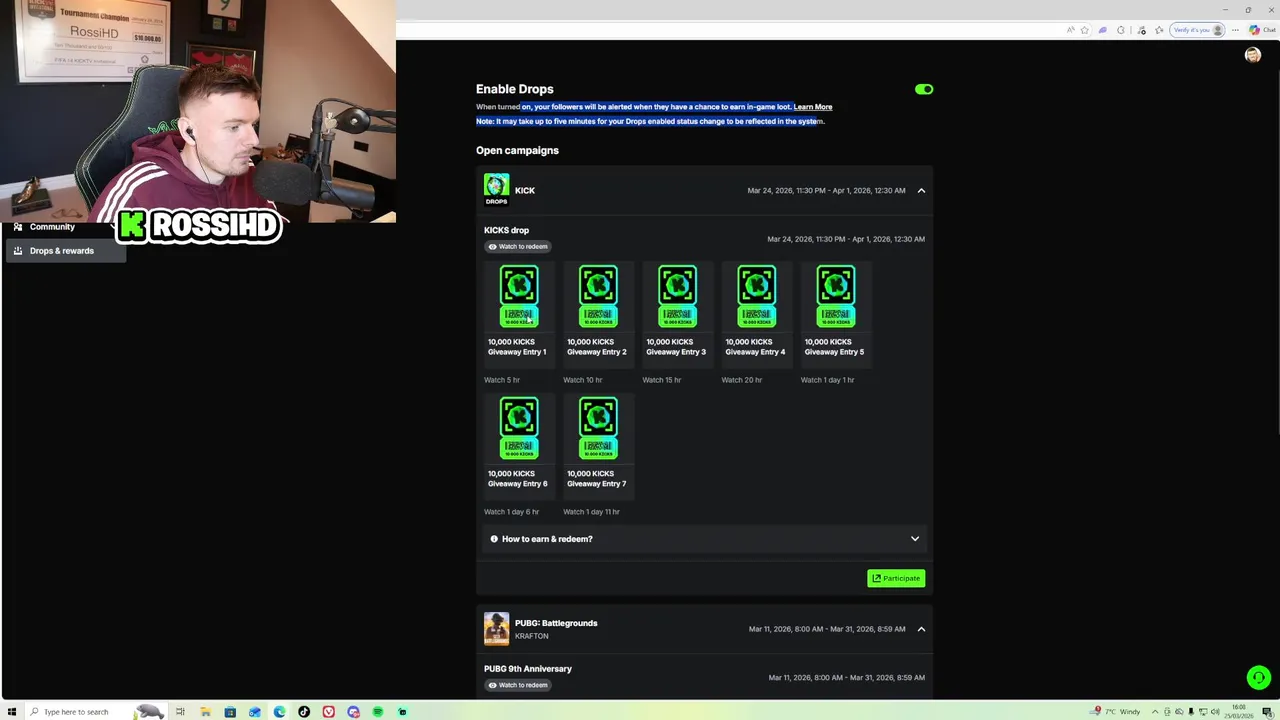Add this page to favorites
This screenshot has height=720, width=1280.
[x=1085, y=30]
